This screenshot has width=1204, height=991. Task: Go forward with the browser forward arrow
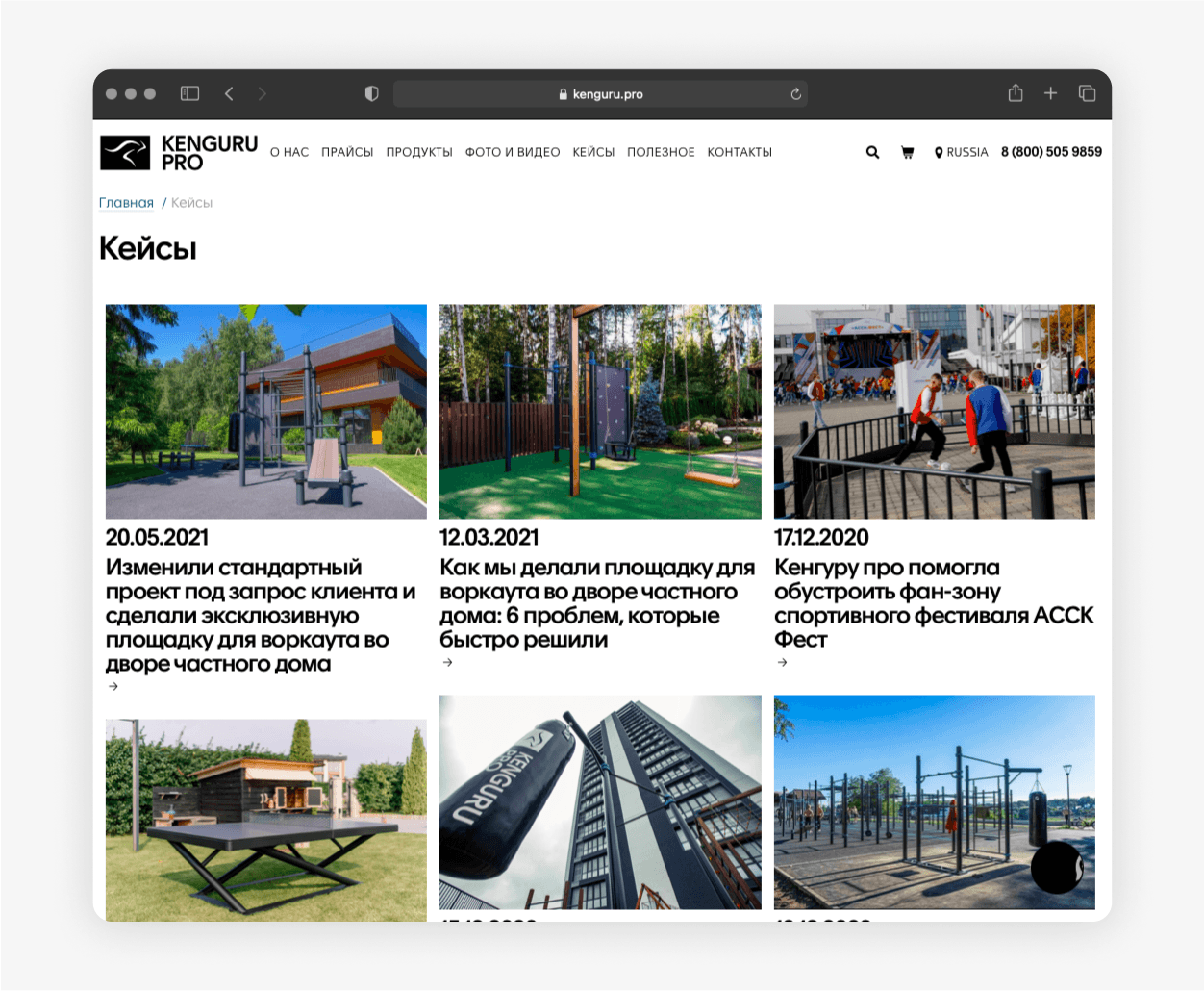coord(262,93)
